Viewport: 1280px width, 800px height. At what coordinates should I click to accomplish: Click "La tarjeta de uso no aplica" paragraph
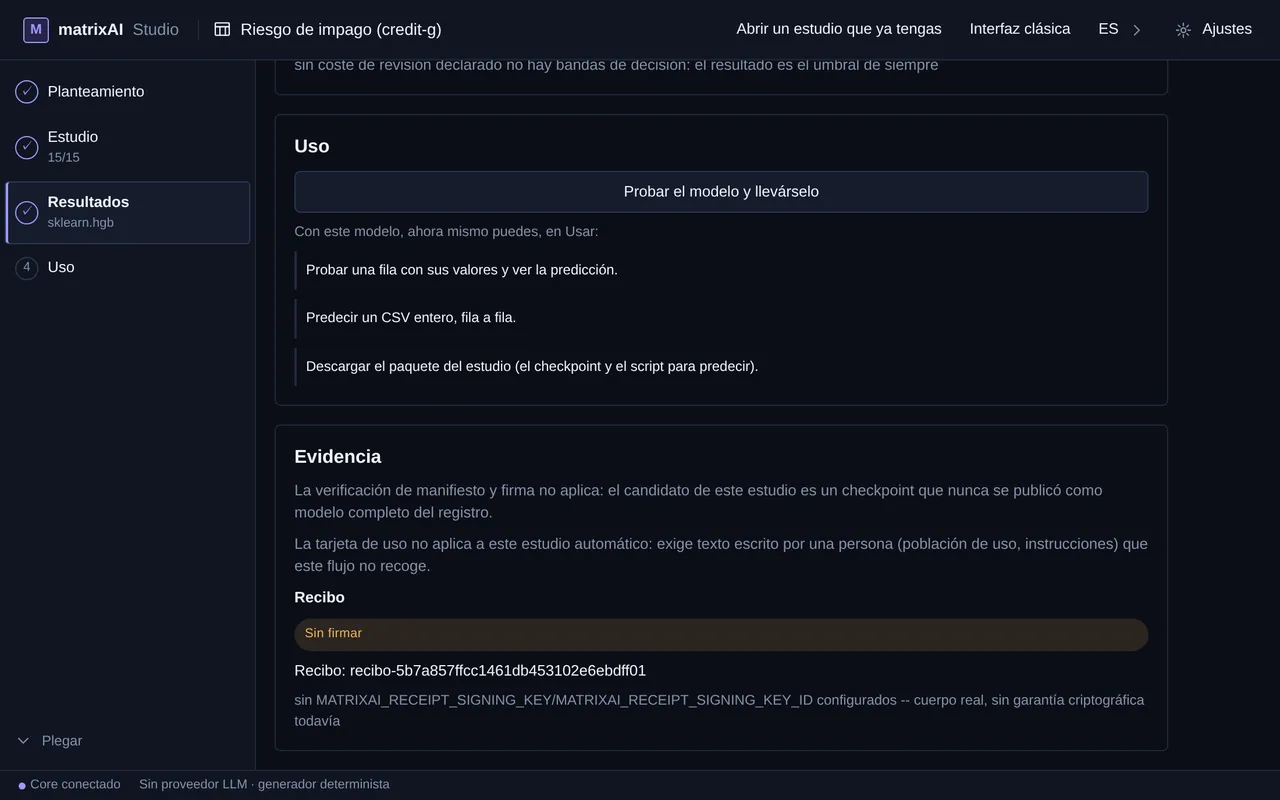(721, 555)
